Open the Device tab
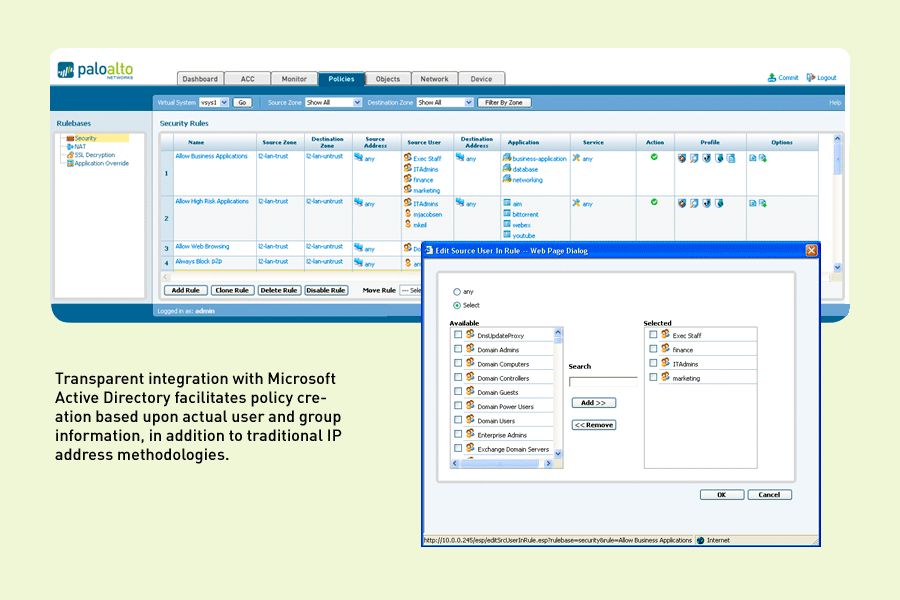This screenshot has height=600, width=900. click(x=482, y=79)
